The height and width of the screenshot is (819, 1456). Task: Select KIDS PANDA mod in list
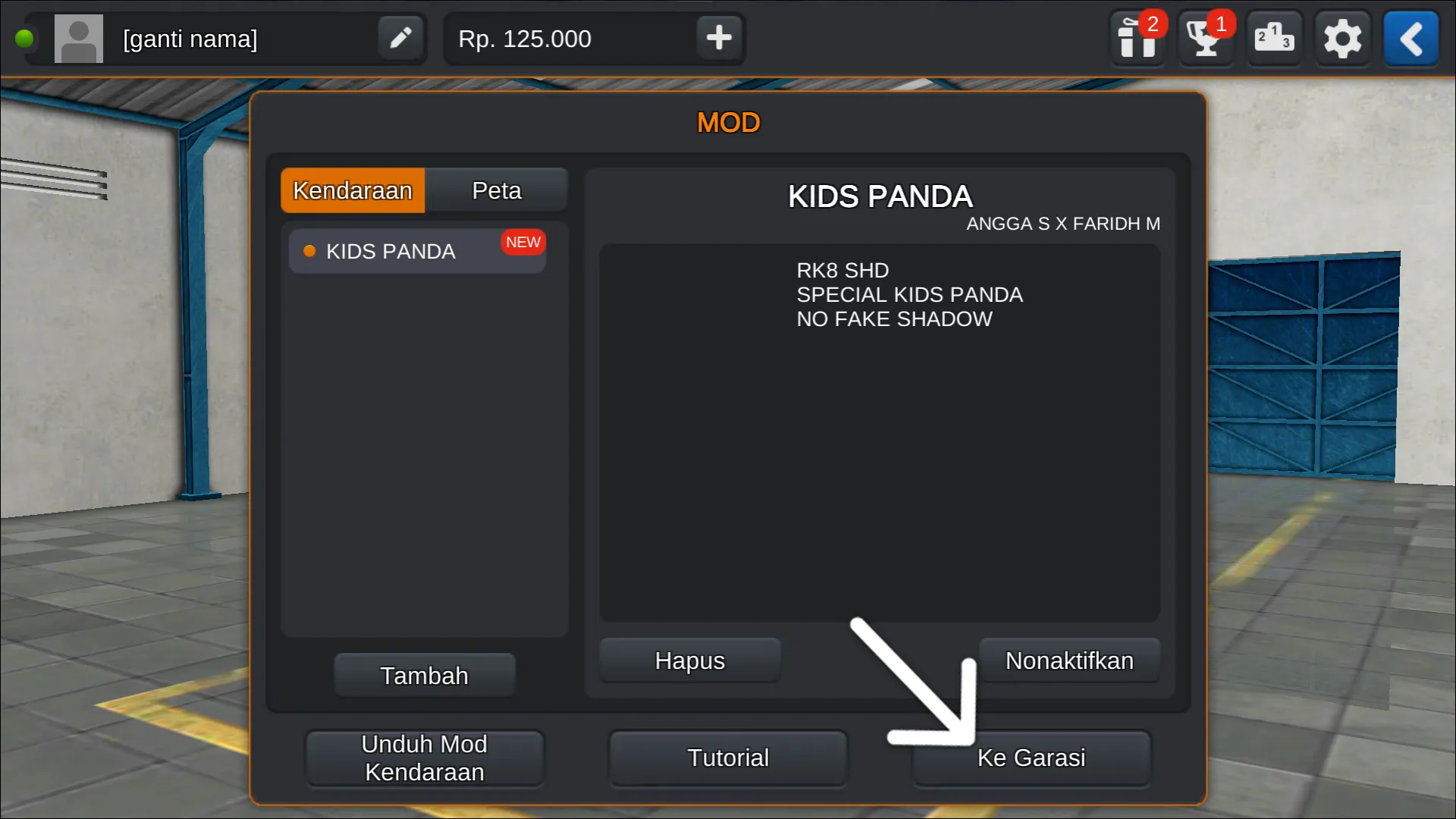click(417, 251)
